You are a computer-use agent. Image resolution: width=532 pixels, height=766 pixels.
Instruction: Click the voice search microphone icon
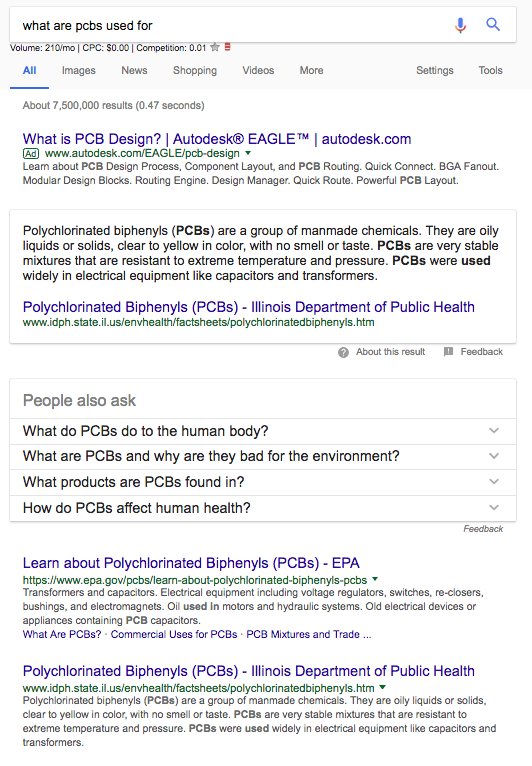coord(460,24)
